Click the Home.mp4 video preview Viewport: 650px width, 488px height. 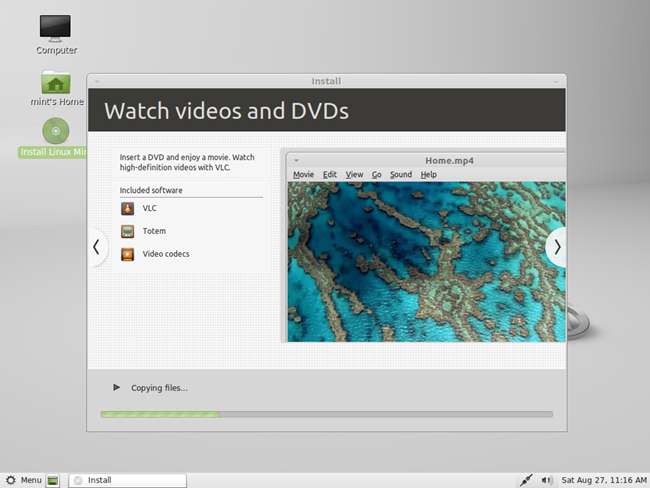pos(427,262)
